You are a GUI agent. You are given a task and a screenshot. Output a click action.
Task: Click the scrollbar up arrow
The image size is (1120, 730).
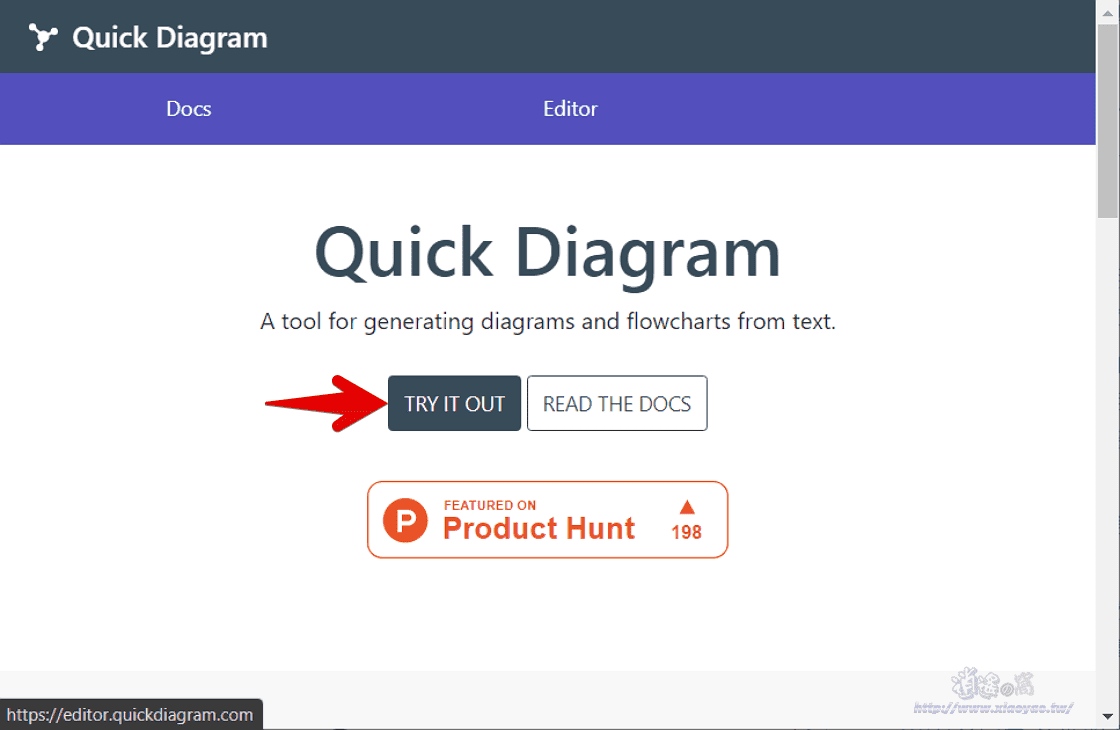1108,12
